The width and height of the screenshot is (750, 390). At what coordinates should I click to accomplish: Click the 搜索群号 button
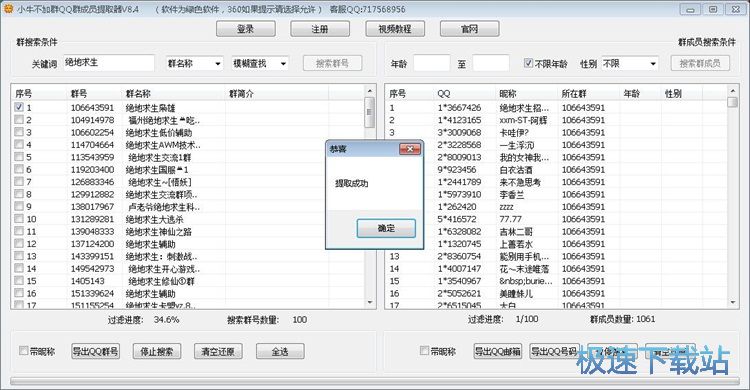click(x=332, y=63)
